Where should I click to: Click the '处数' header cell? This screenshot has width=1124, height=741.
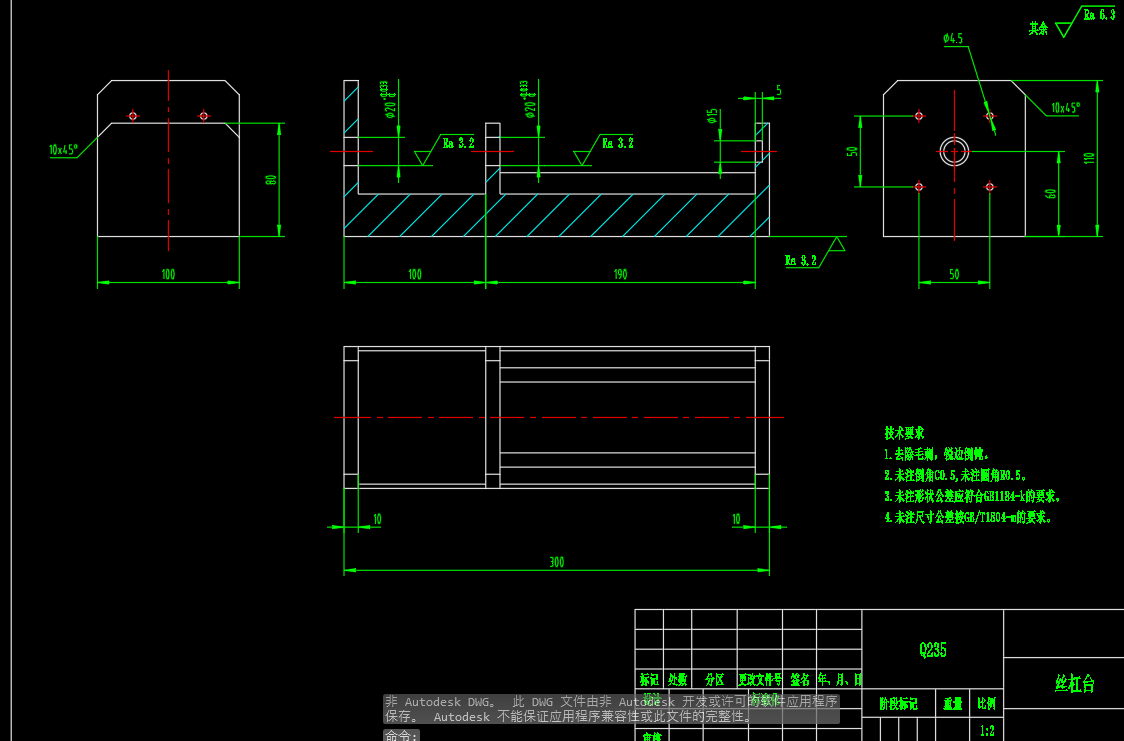pos(677,679)
